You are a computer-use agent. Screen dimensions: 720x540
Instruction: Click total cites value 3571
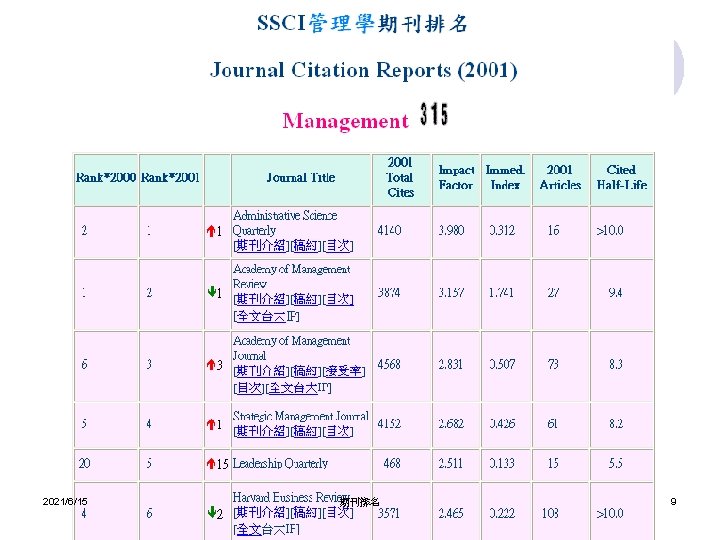[x=388, y=513]
